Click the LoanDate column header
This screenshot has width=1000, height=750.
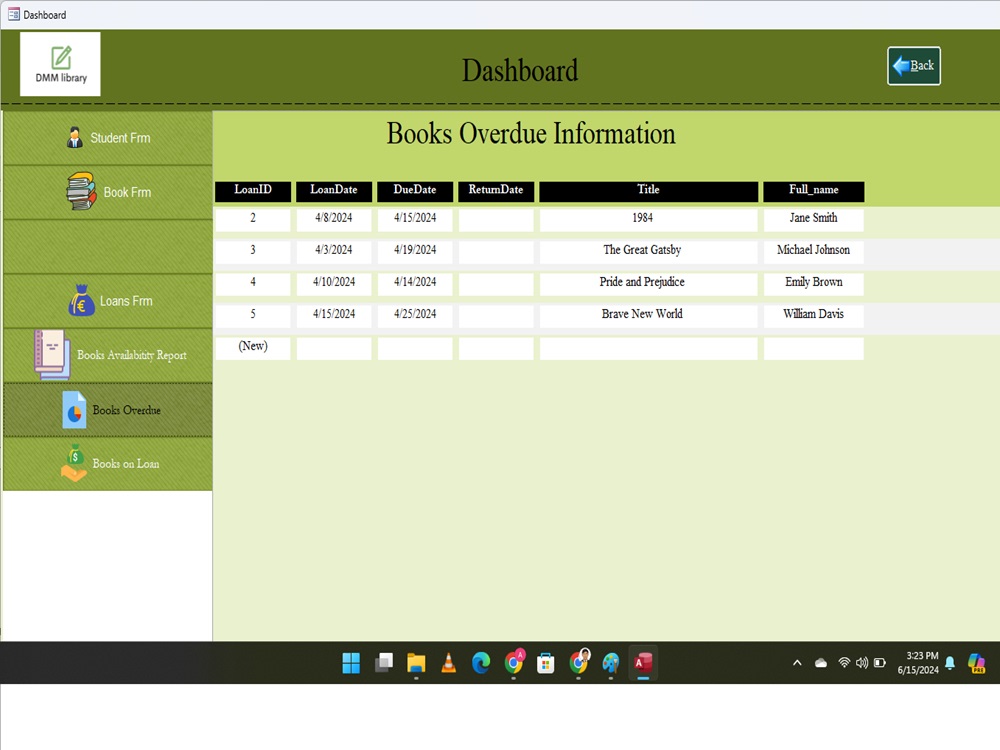[334, 191]
